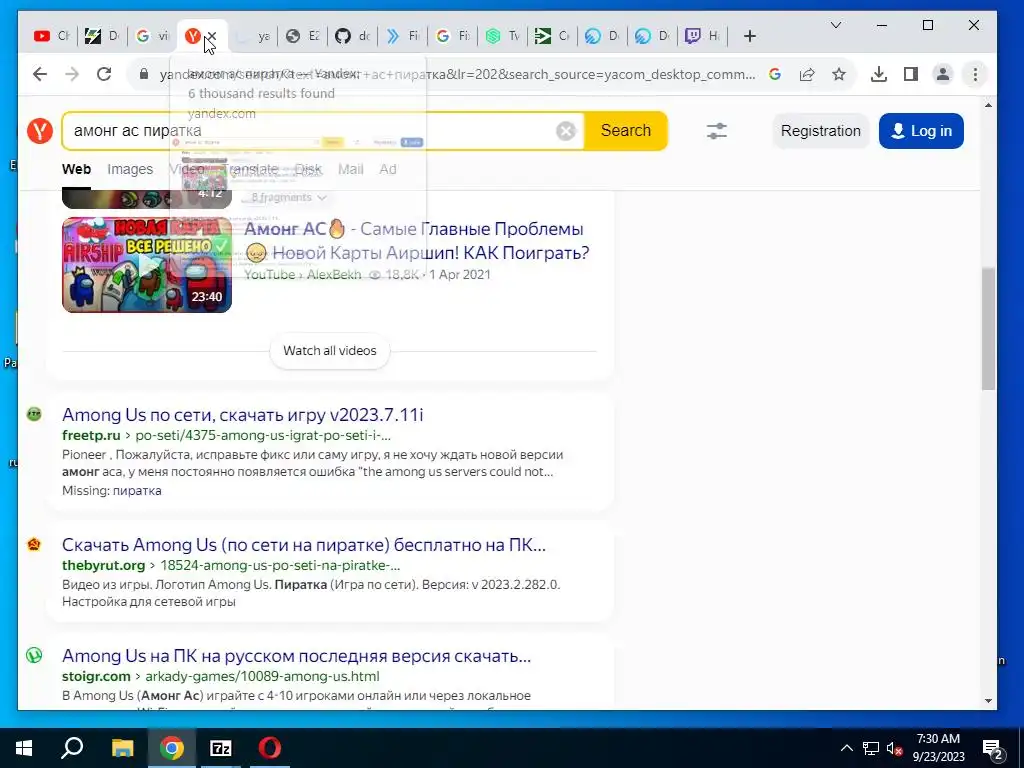The image size is (1024, 768).
Task: Click the page vertical scrollbar thumb
Action: pos(988,329)
